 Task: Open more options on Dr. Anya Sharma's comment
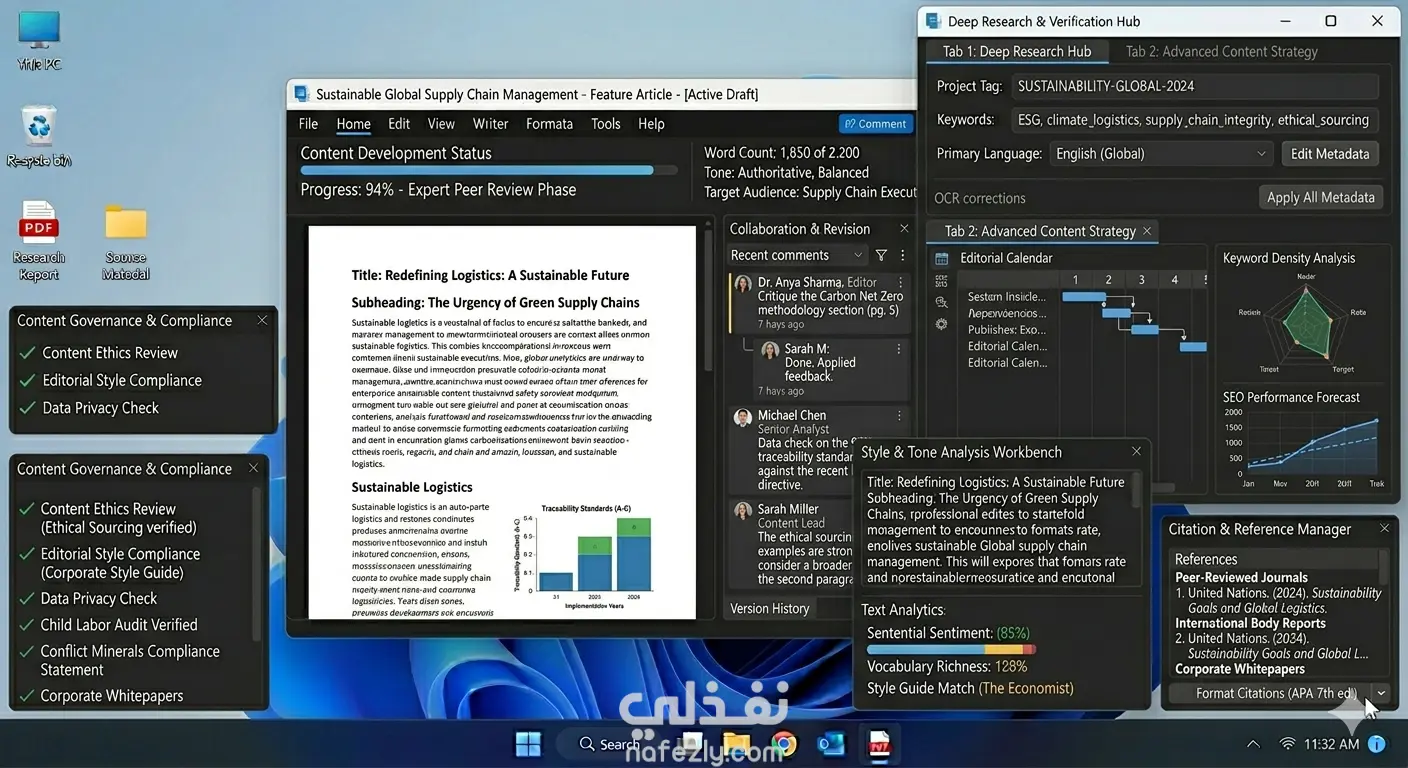tap(901, 283)
